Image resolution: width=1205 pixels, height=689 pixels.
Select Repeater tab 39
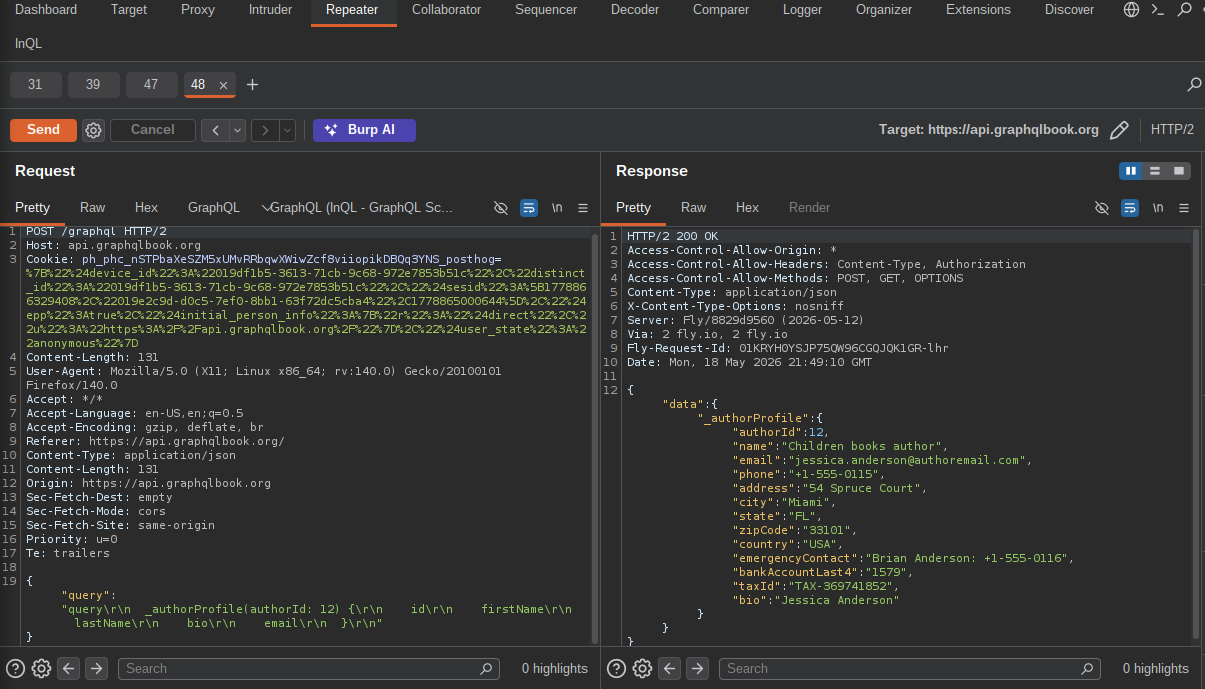coord(93,85)
